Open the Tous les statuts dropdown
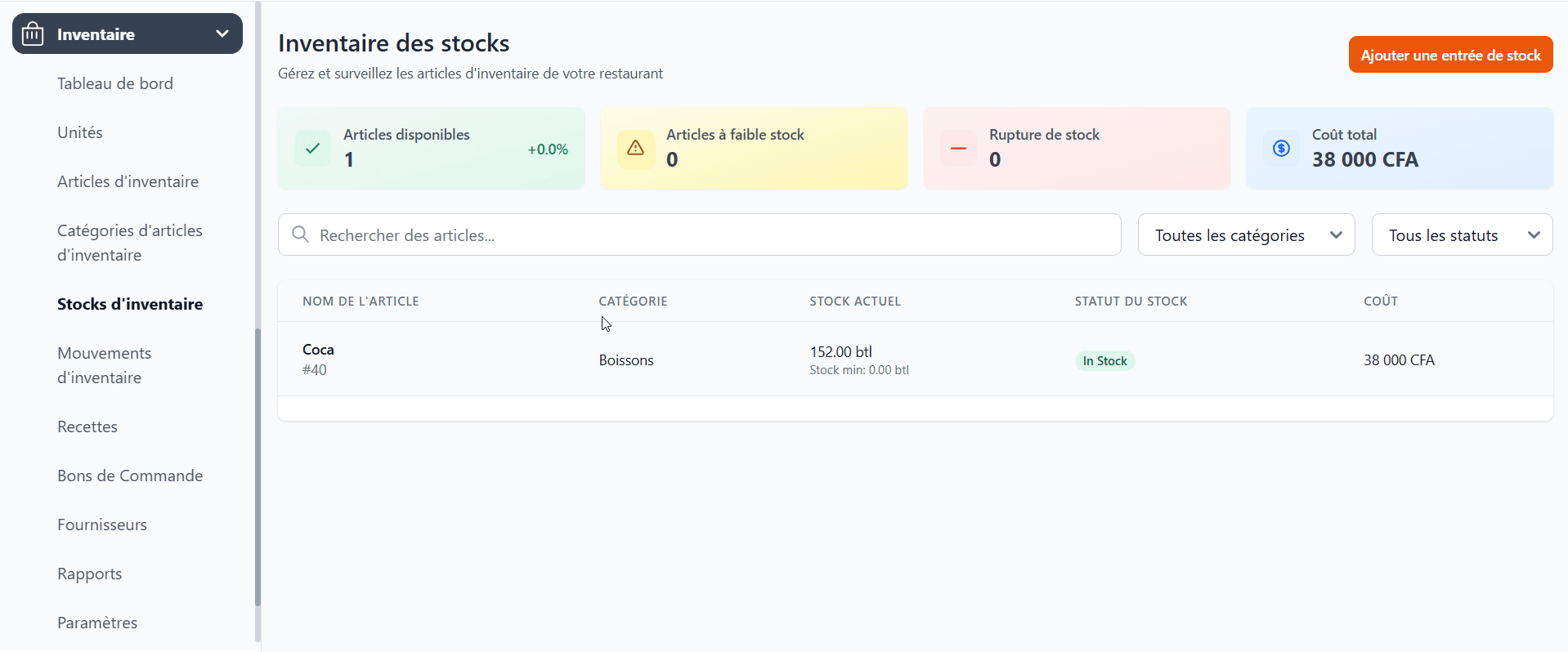 1461,235
